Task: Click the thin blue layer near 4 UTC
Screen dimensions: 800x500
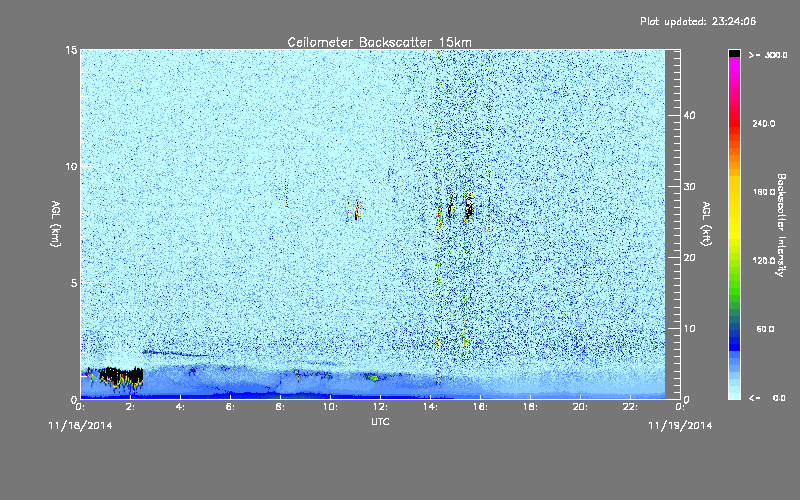Action: pyautogui.click(x=174, y=353)
